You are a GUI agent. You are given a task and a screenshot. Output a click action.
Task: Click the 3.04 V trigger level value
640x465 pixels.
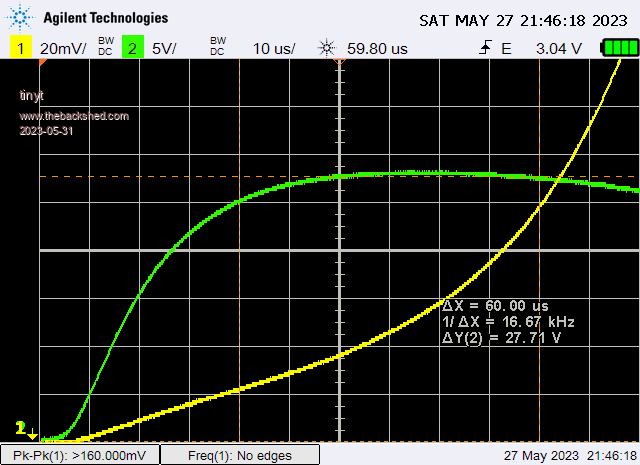pyautogui.click(x=557, y=48)
